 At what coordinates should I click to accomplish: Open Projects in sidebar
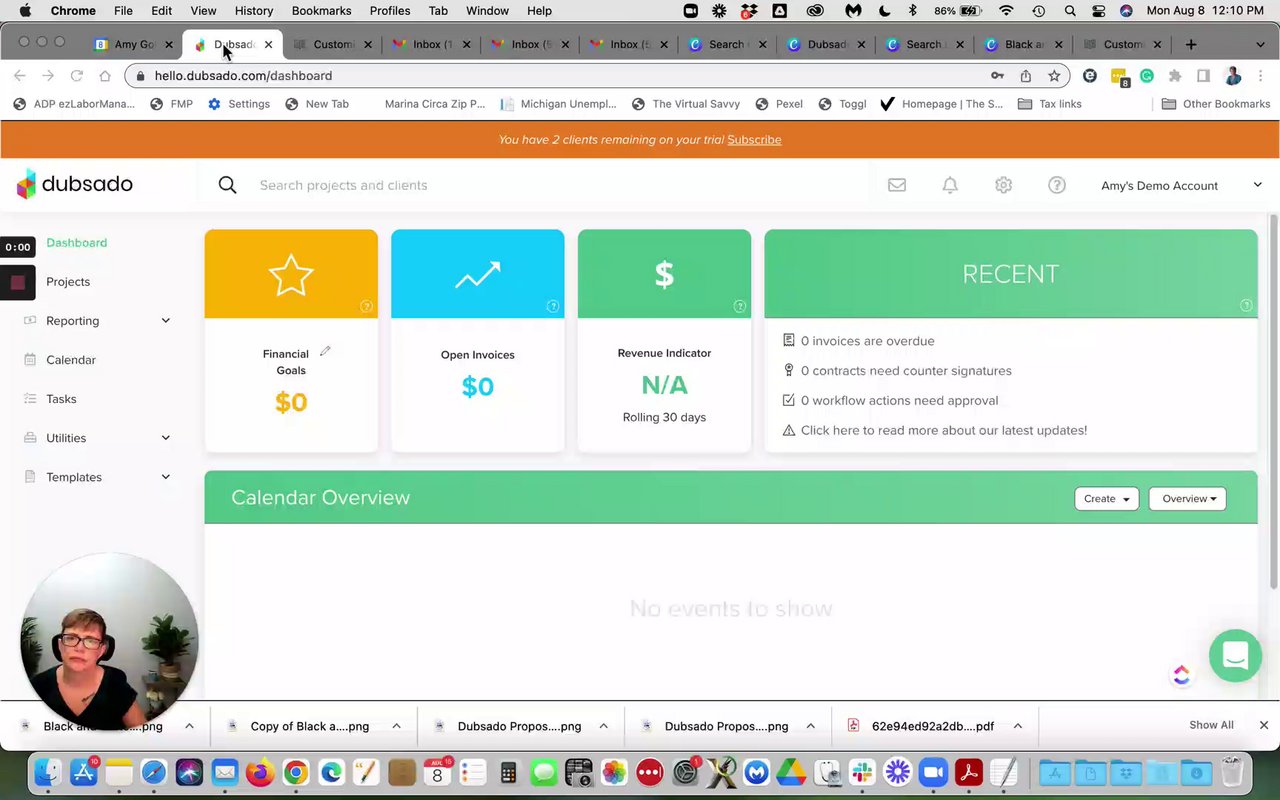click(68, 282)
